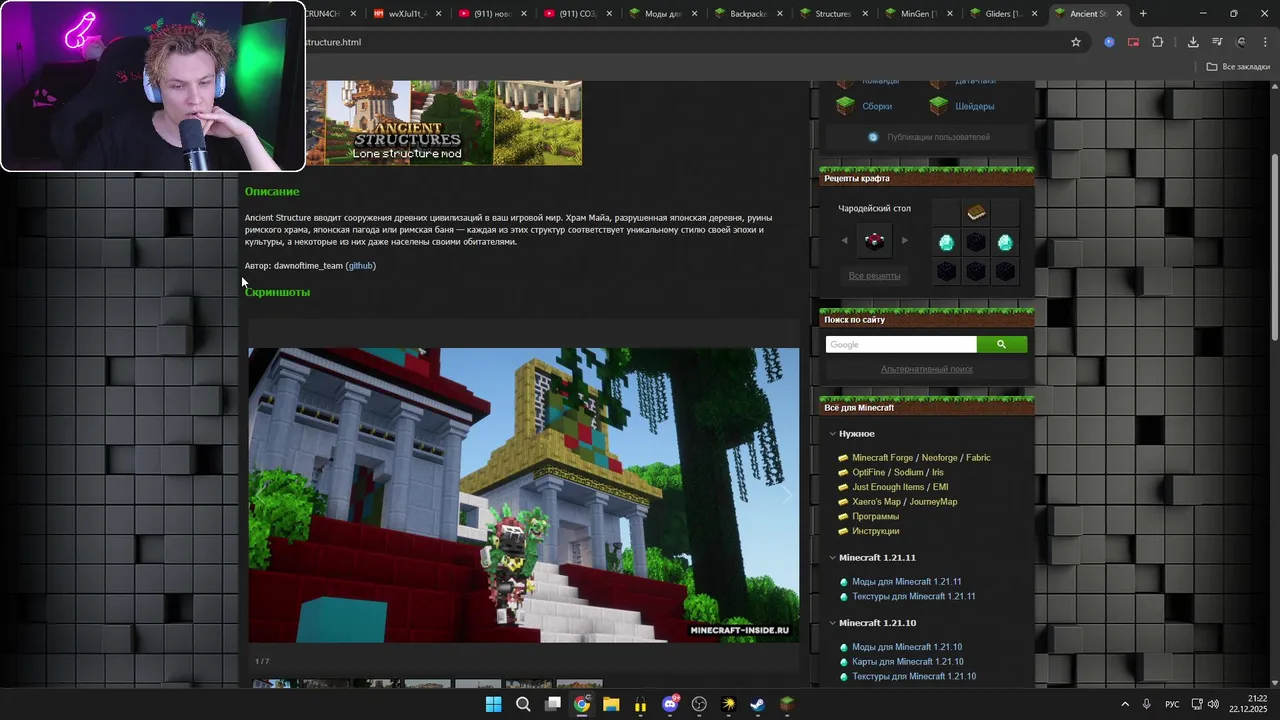This screenshot has width=1280, height=720.
Task: Click the Enchanting table item icon
Action: [874, 241]
